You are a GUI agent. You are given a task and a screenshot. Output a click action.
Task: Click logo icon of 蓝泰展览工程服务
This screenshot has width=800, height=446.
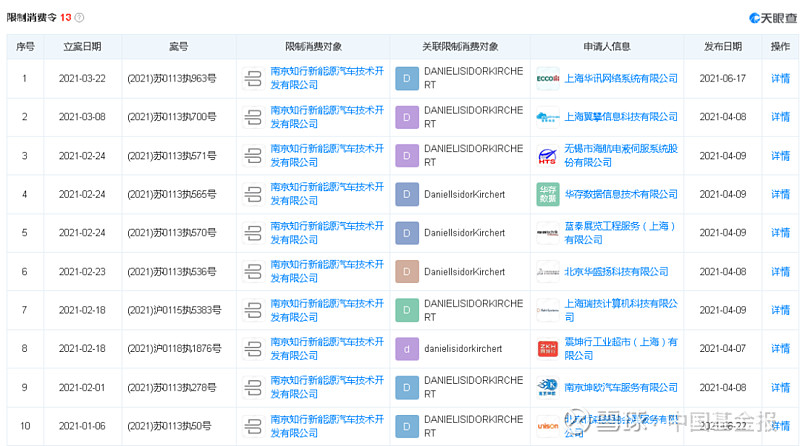coord(548,233)
